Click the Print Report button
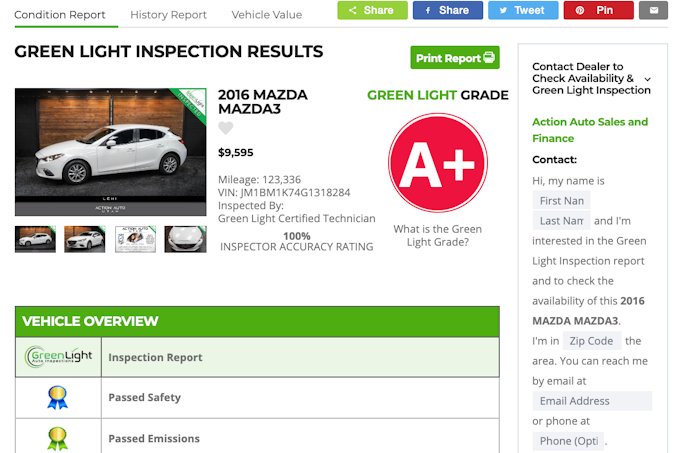 pos(455,58)
